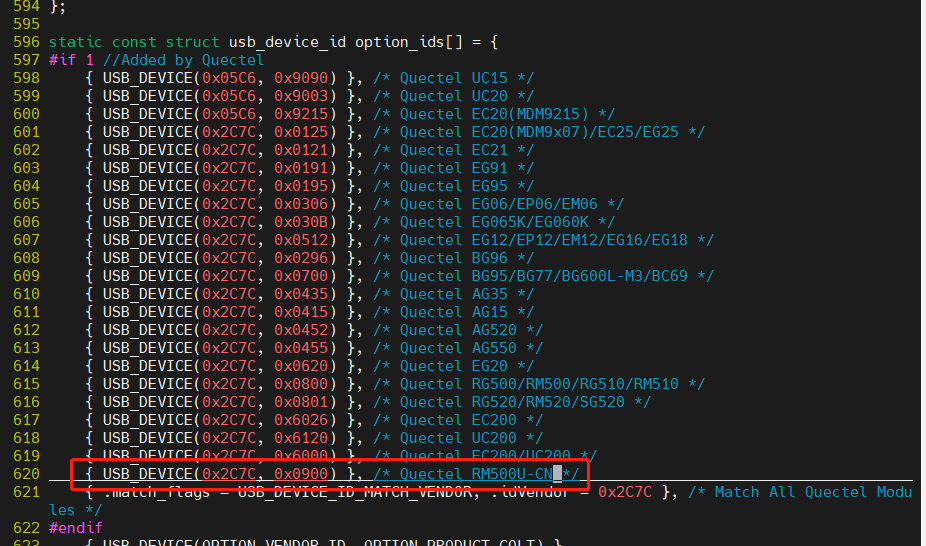
Task: Click product ID 0x9090 on line 598
Action: [301, 78]
